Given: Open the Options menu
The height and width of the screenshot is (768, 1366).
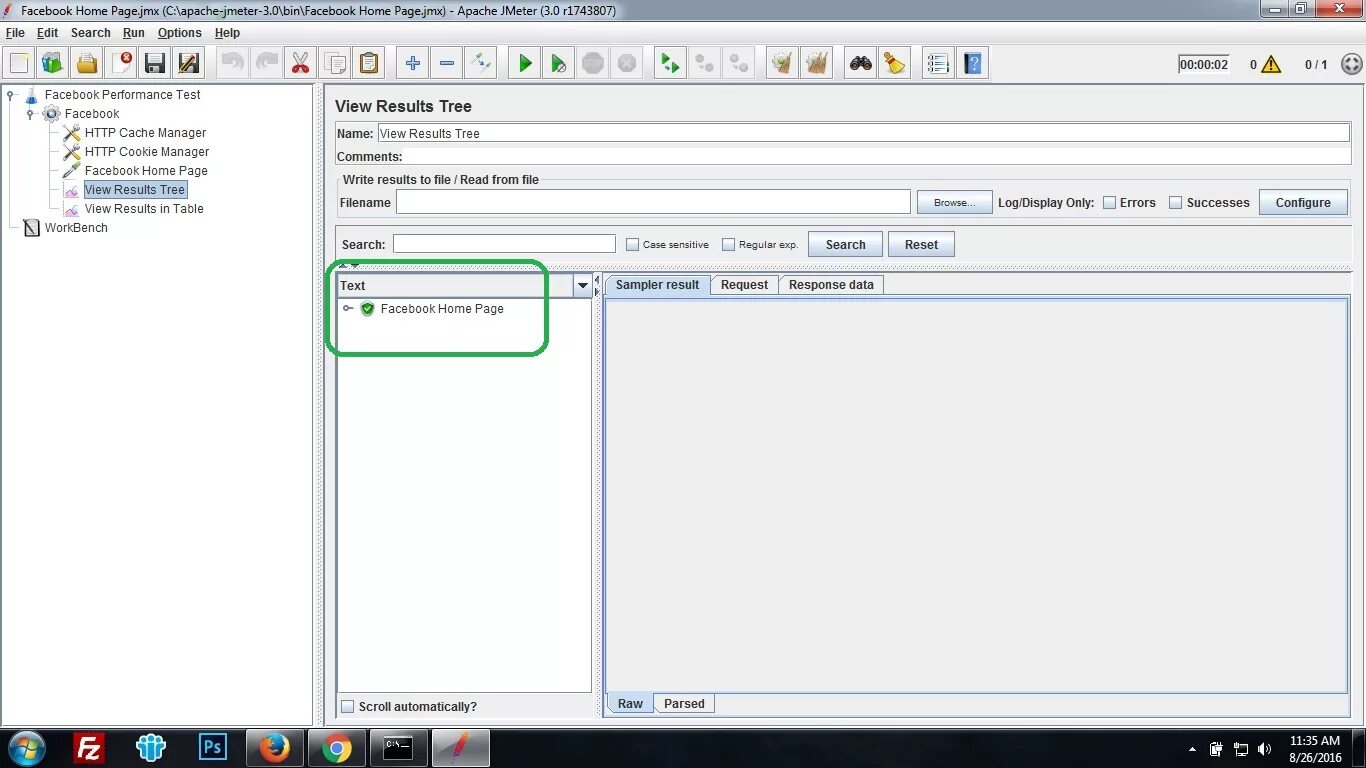Looking at the screenshot, I should click(x=180, y=33).
